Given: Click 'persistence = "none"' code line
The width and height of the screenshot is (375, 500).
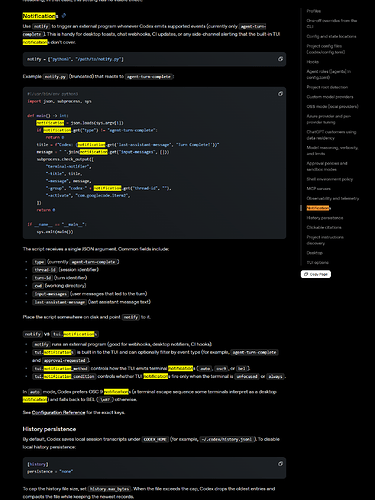Looking at the screenshot, I should click(x=50, y=471).
